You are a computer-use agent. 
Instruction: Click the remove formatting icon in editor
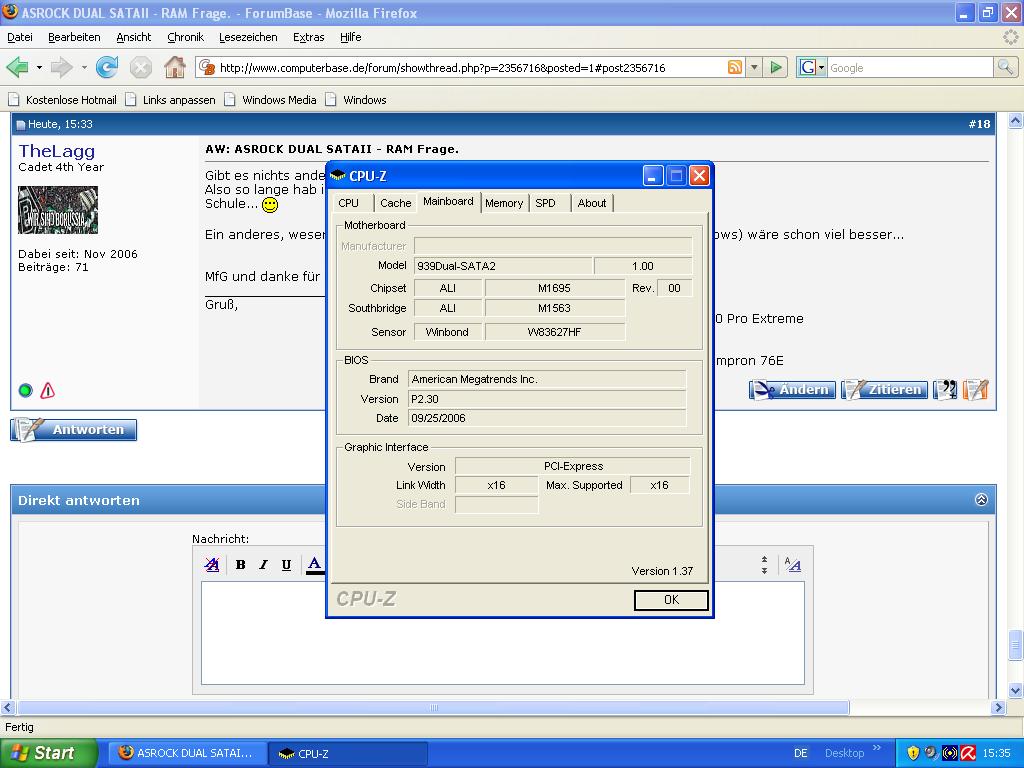(212, 565)
